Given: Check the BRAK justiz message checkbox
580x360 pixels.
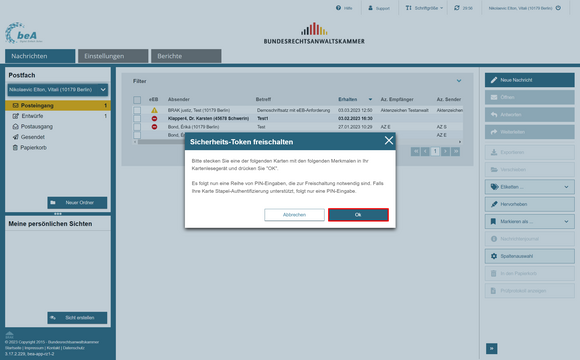Looking at the screenshot, I should pos(137,110).
